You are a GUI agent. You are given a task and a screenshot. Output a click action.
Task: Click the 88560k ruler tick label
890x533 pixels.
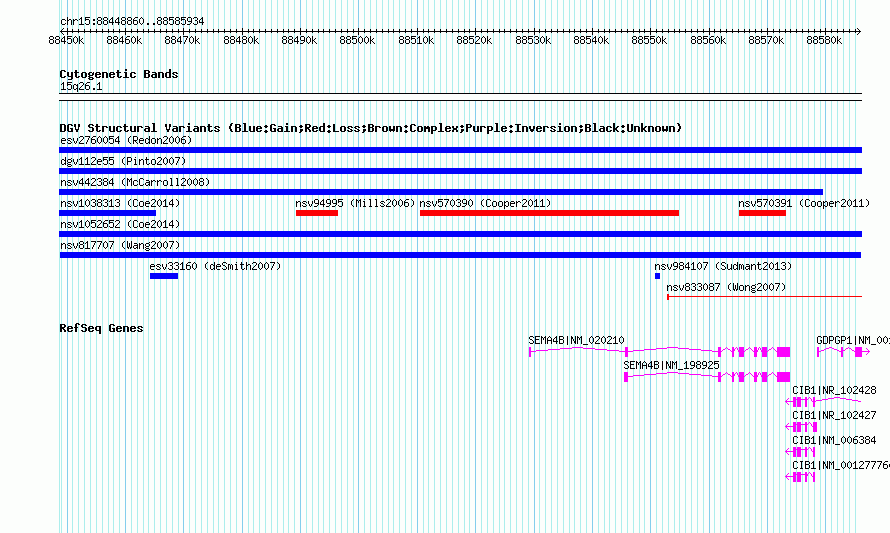[x=708, y=40]
